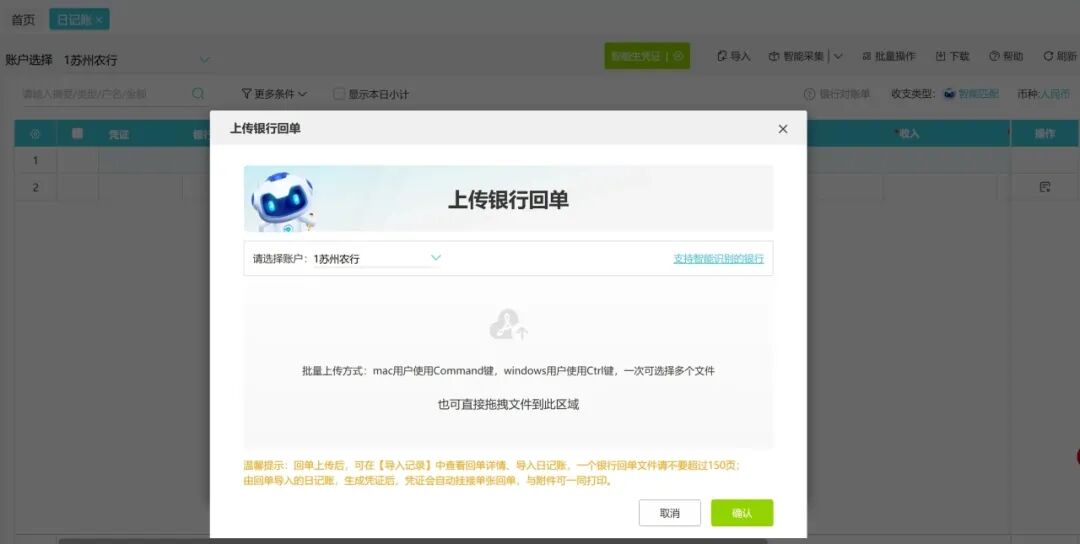This screenshot has height=544, width=1080.
Task: Click the gear icon on the 智能生凭证 button
Action: click(678, 56)
